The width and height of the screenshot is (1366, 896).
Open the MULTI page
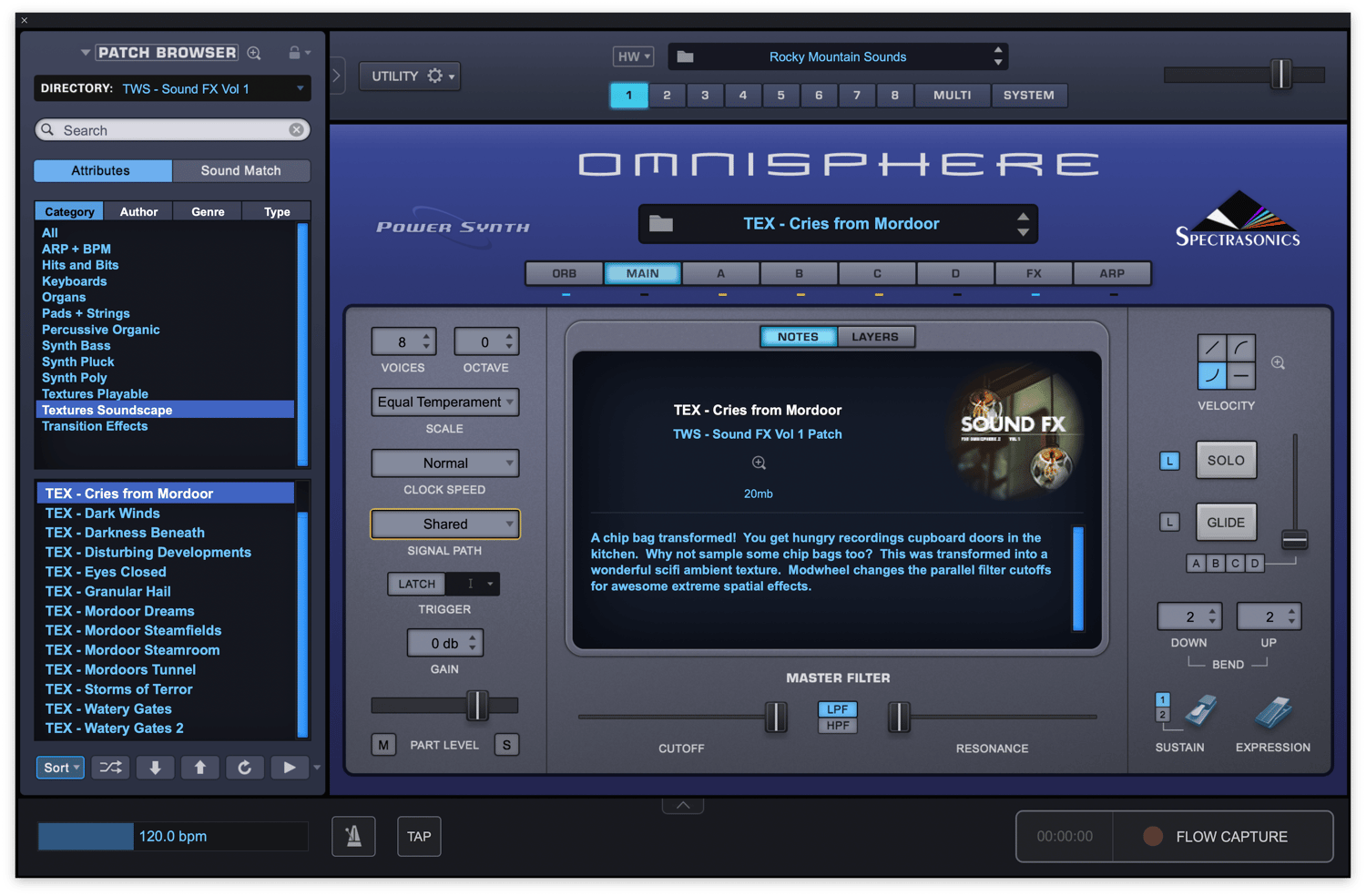[953, 95]
